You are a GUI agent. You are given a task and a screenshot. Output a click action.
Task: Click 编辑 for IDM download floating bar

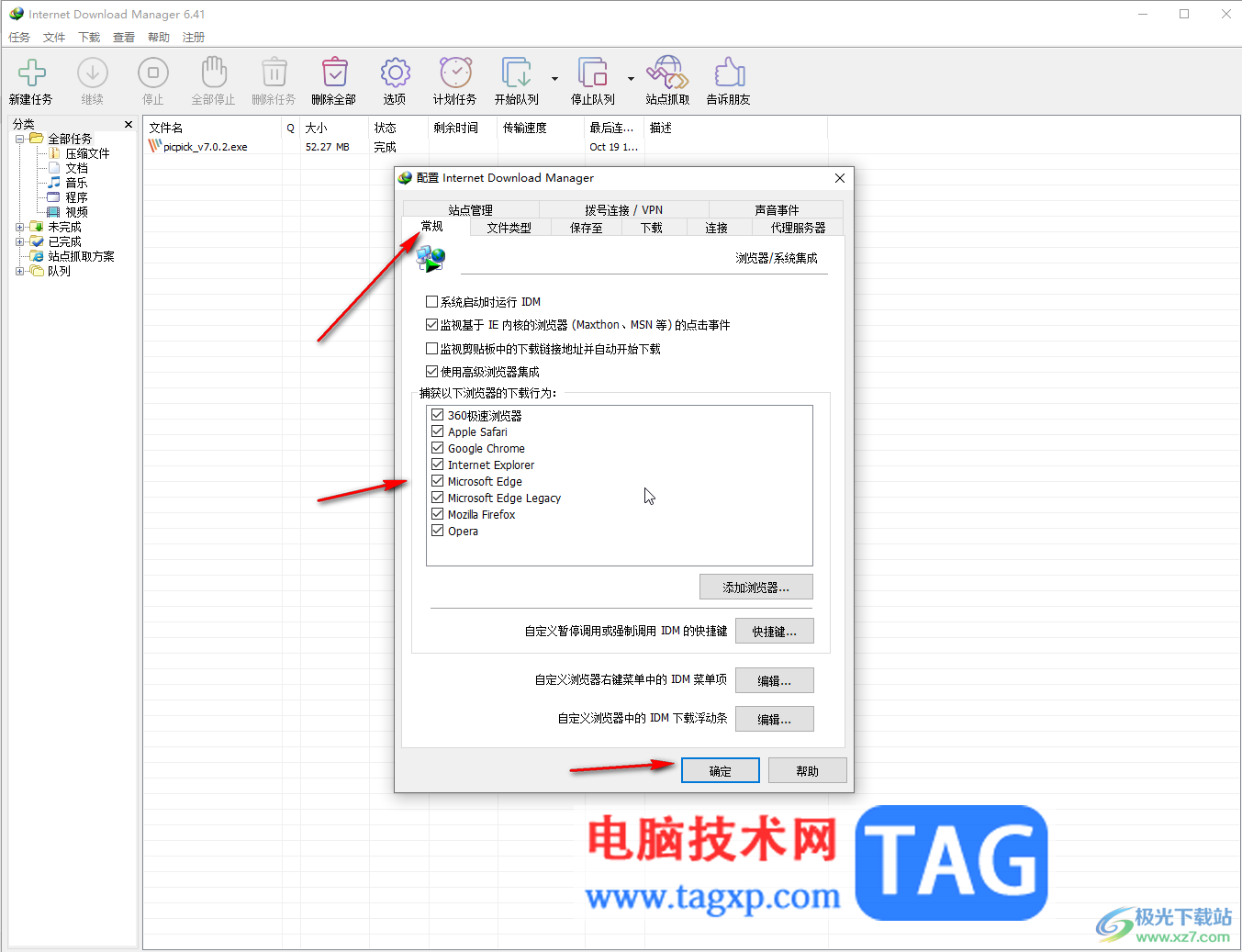775,719
